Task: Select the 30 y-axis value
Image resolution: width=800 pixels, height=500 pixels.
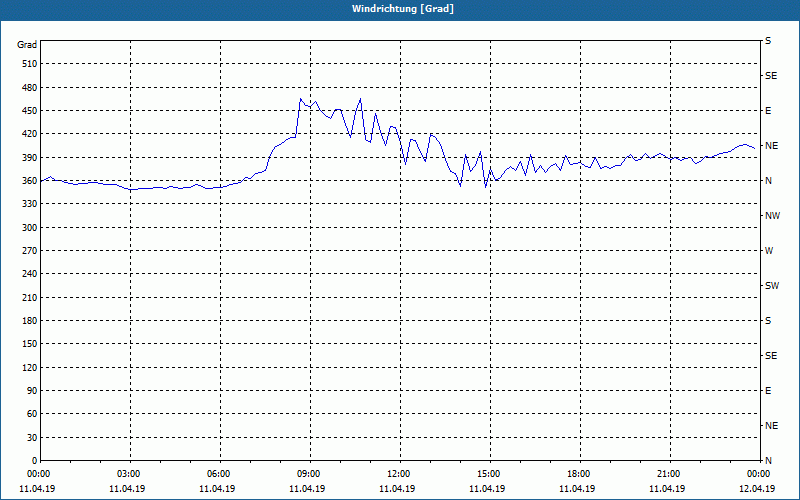Action: (32, 437)
